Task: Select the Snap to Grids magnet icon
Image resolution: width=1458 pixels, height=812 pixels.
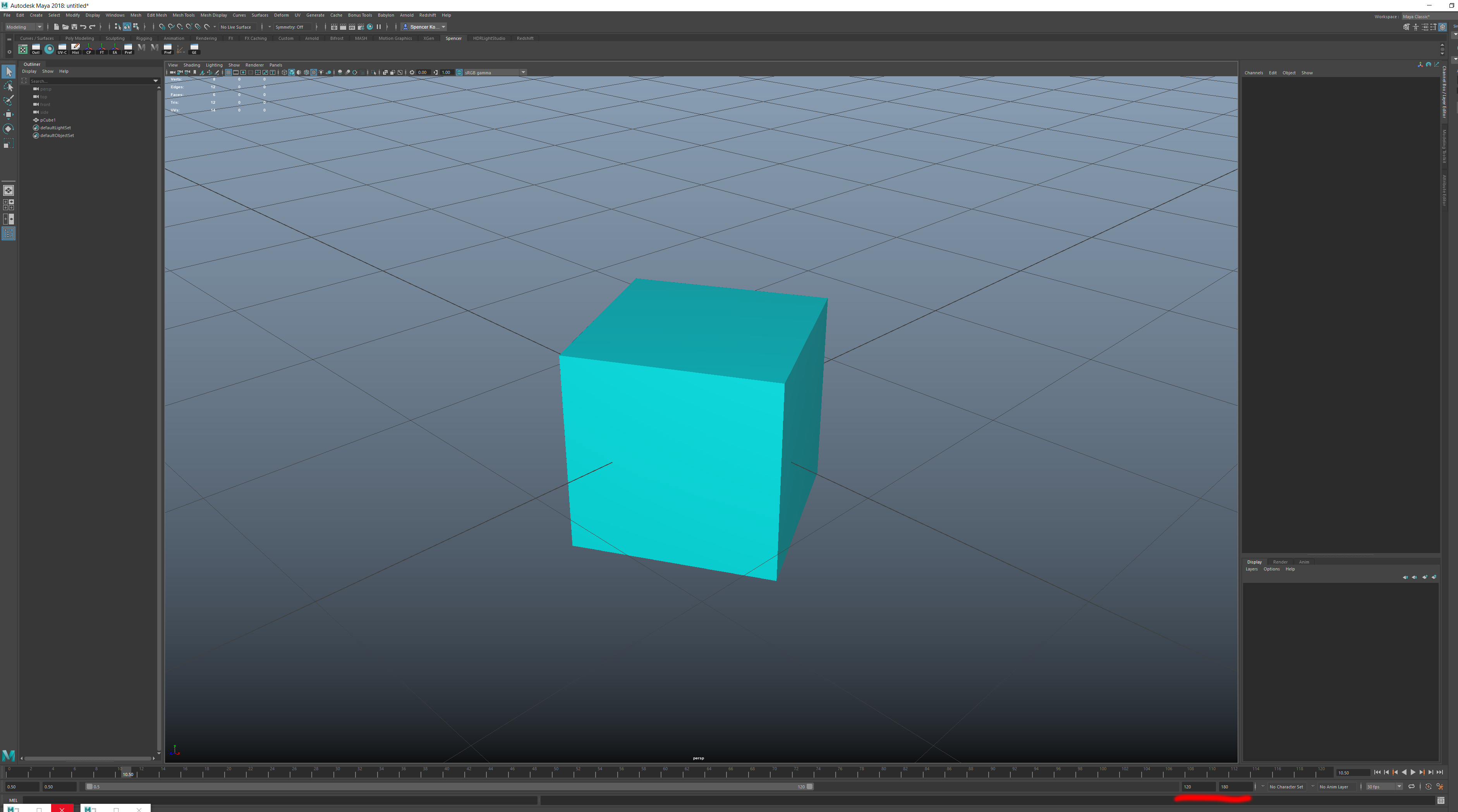Action: tap(161, 27)
